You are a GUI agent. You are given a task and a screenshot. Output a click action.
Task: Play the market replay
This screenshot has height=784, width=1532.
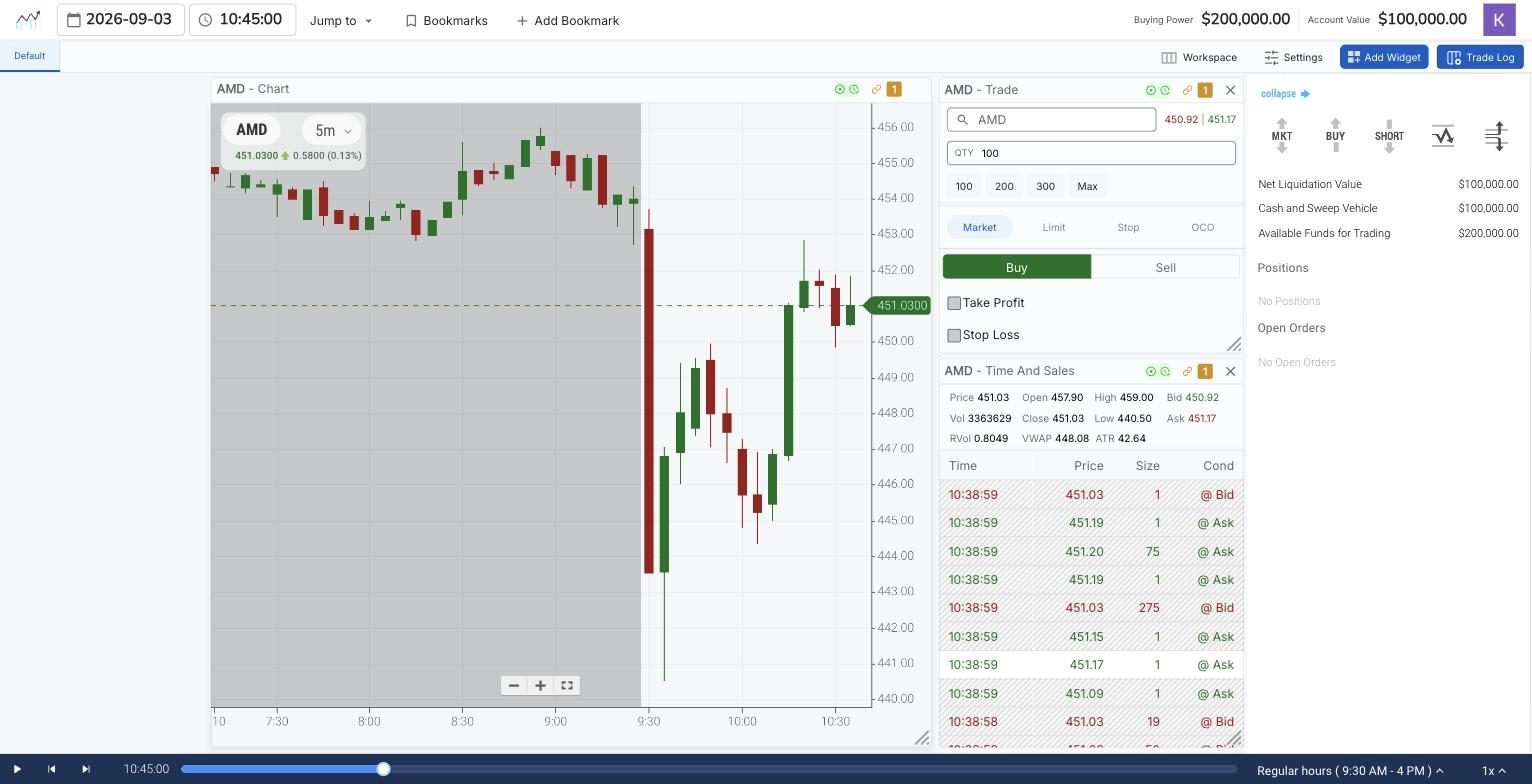(17, 769)
